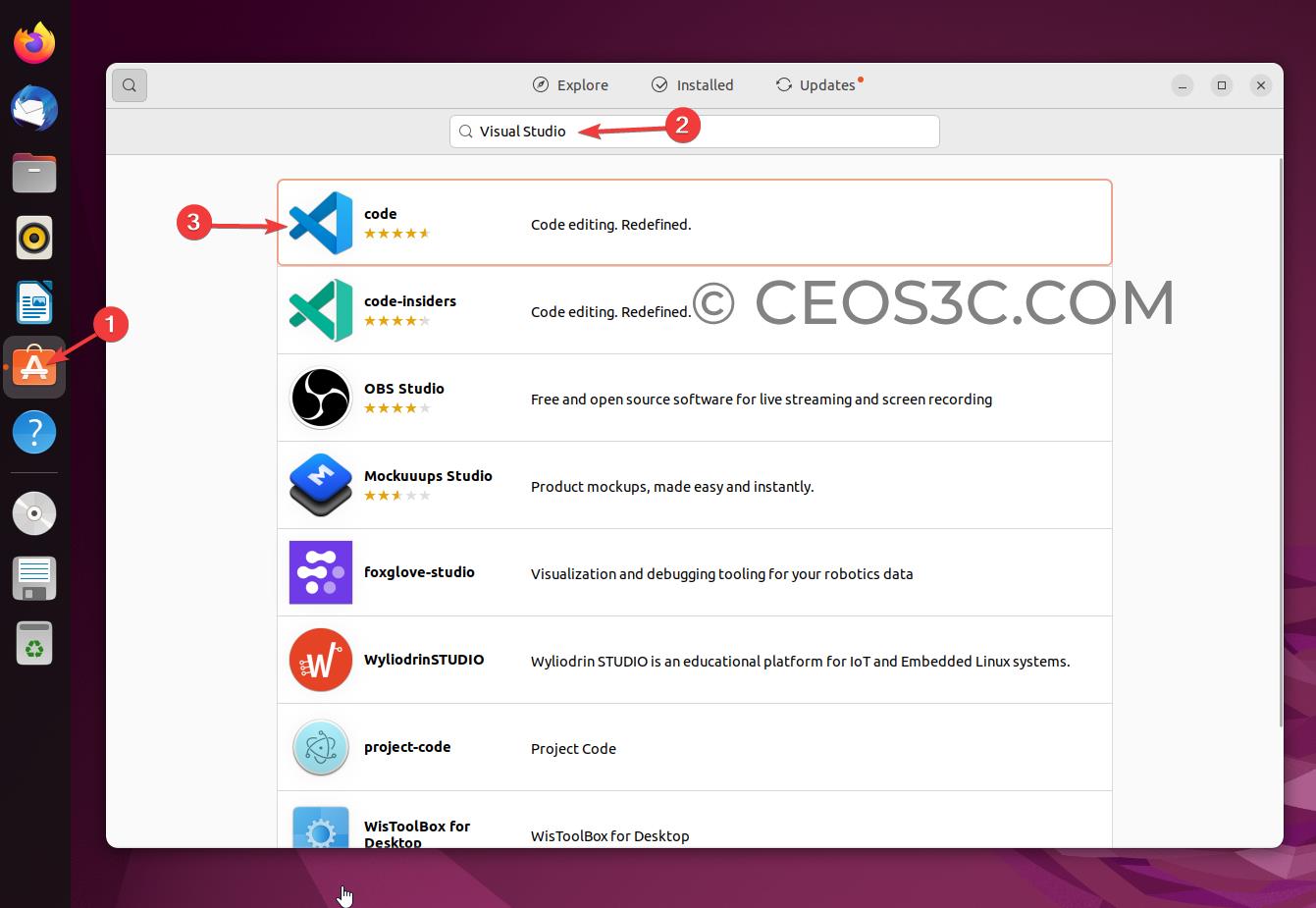Click the project-code atom icon
The height and width of the screenshot is (908, 1316).
321,747
